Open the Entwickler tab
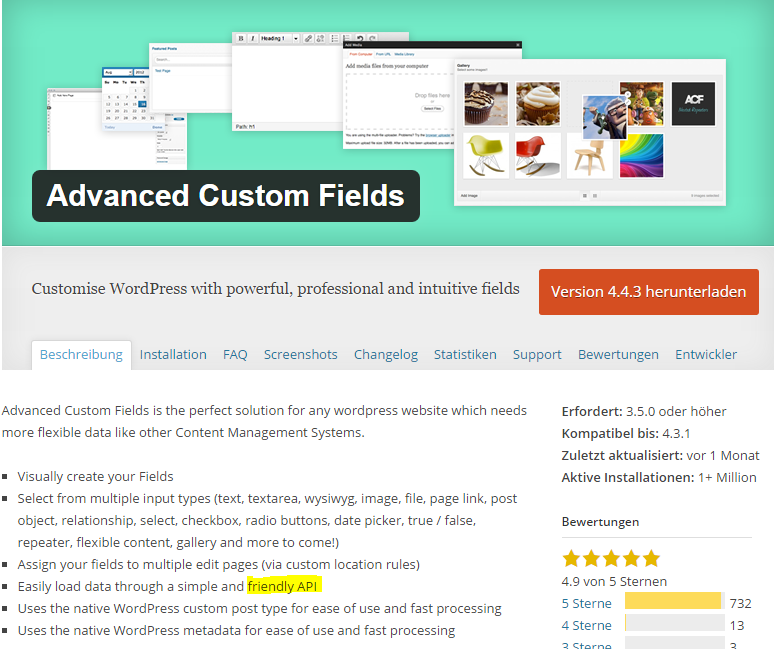Viewport: 782px width, 649px height. tap(706, 355)
